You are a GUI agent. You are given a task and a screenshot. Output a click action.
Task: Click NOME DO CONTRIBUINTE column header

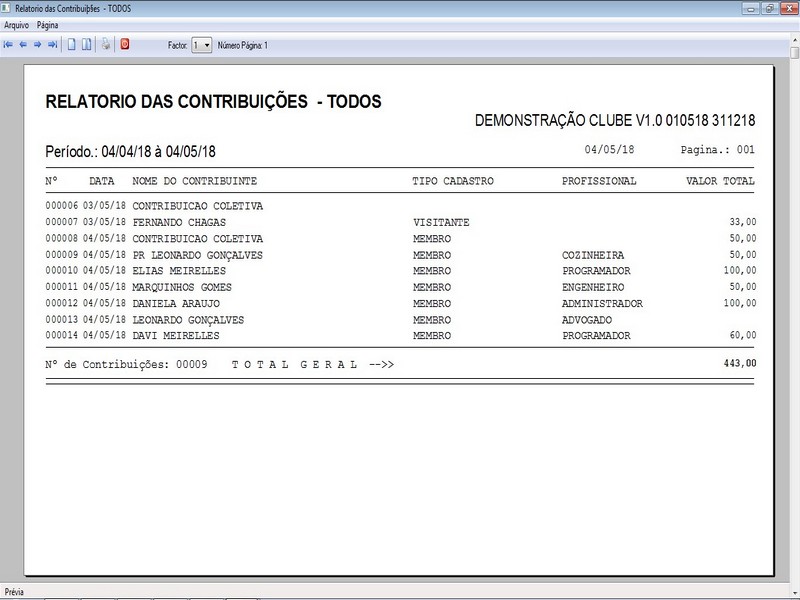tap(194, 181)
